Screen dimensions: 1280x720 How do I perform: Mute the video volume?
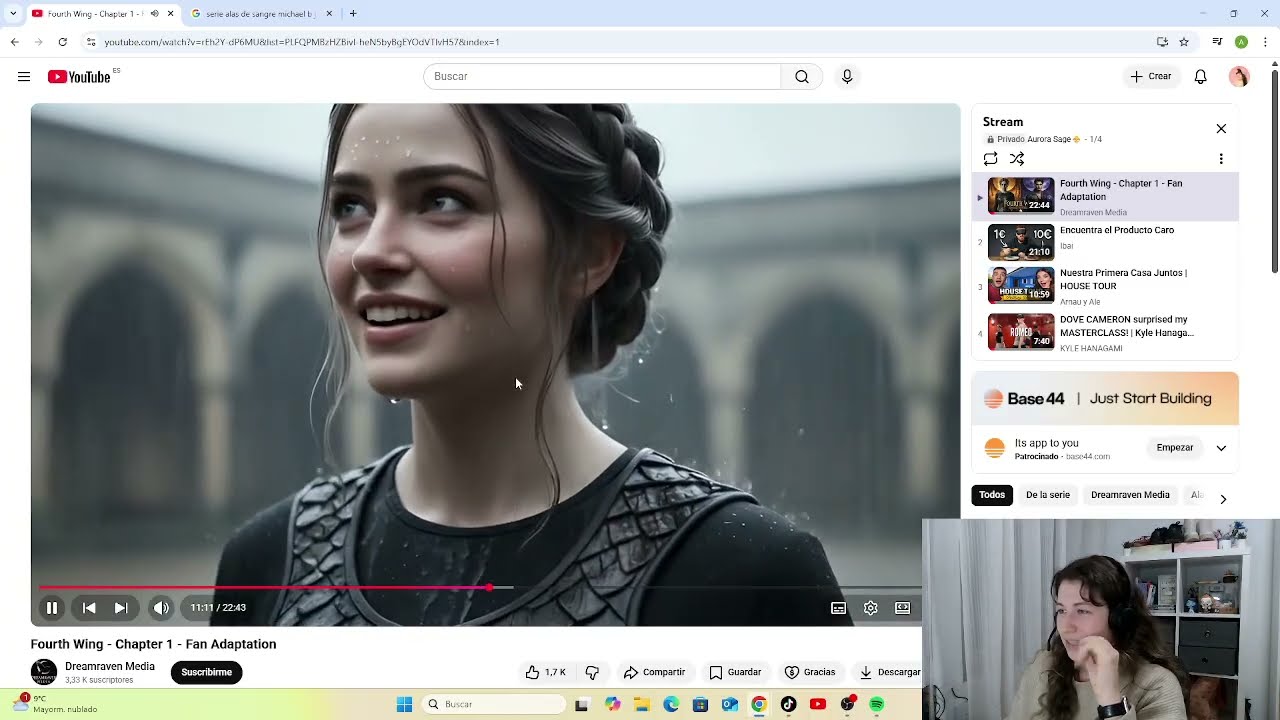[x=161, y=608]
